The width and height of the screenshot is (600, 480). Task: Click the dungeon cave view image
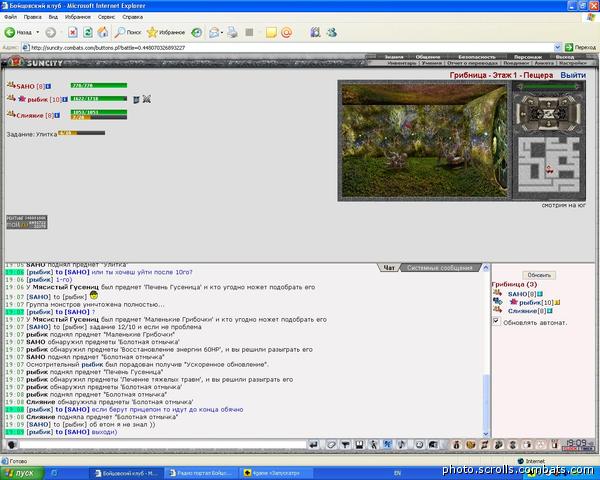click(x=424, y=140)
